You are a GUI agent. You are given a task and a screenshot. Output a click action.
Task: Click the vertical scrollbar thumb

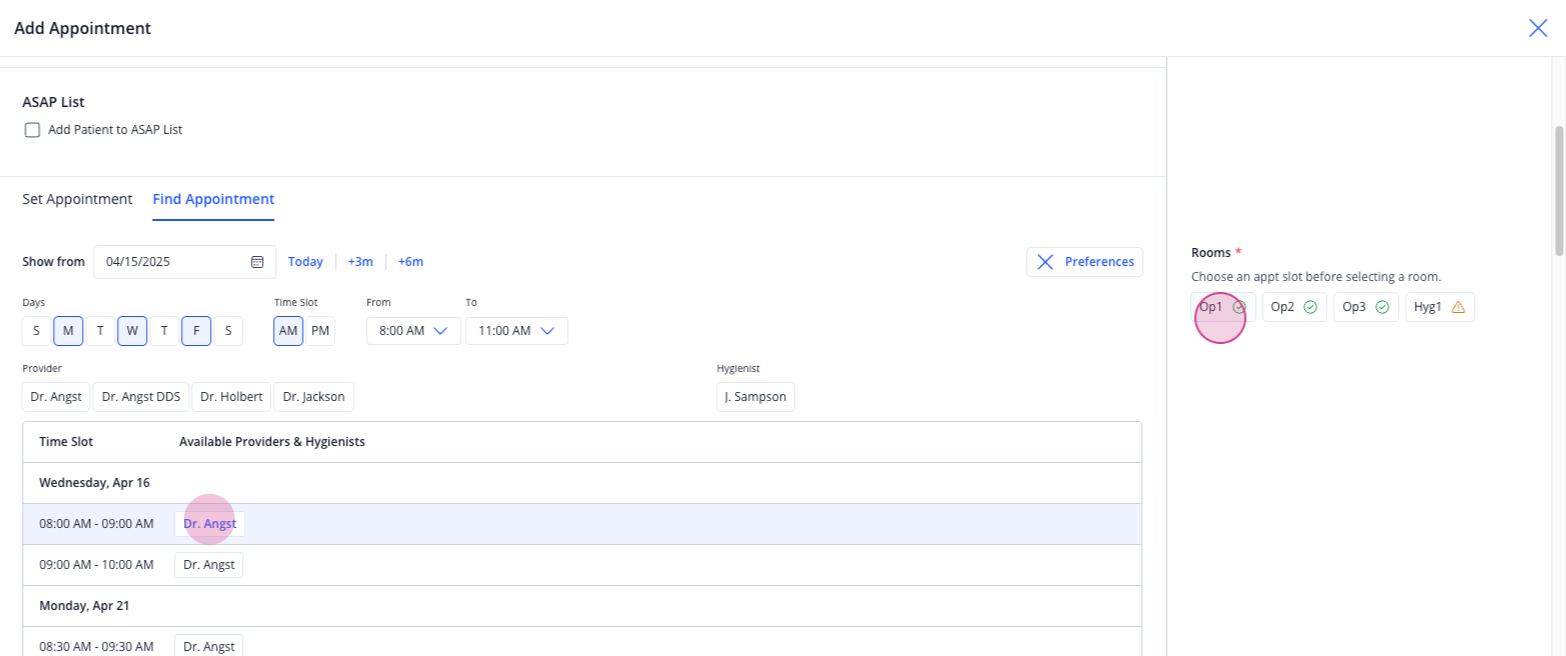(x=1558, y=192)
